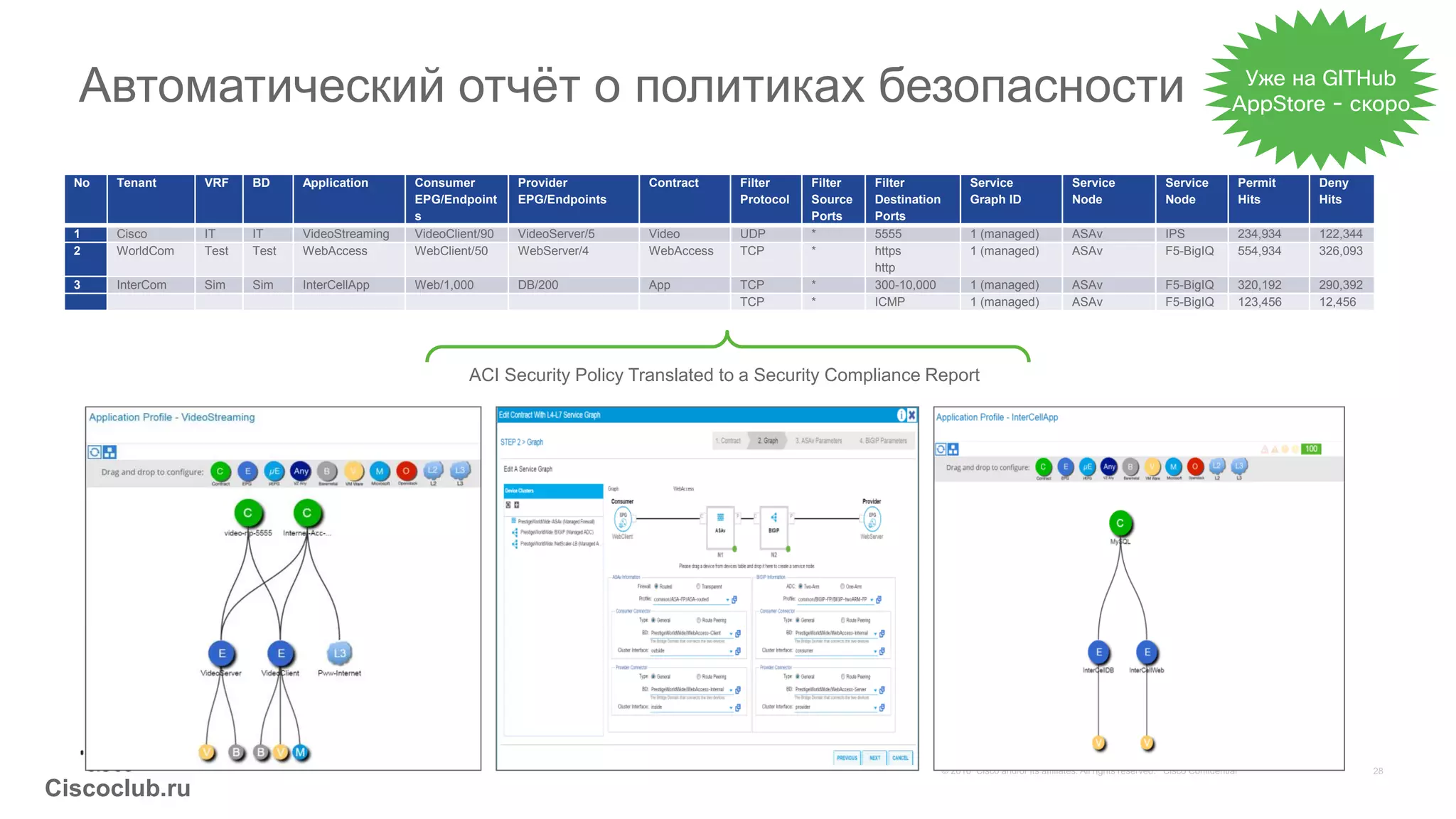Go to 2. Graph wizard step
The height and width of the screenshot is (819, 1456).
pos(768,441)
